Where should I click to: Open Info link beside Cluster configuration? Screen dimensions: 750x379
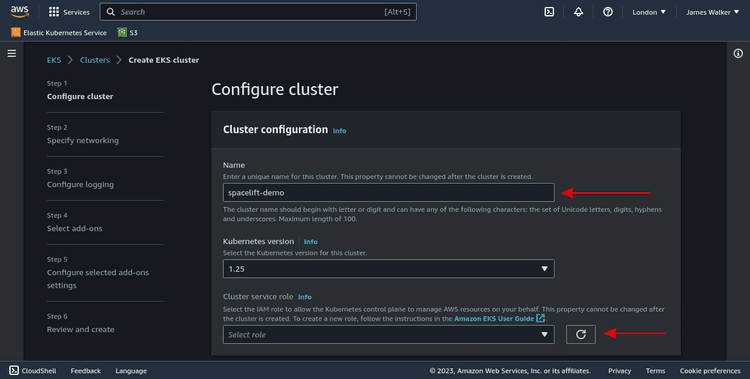pos(339,131)
